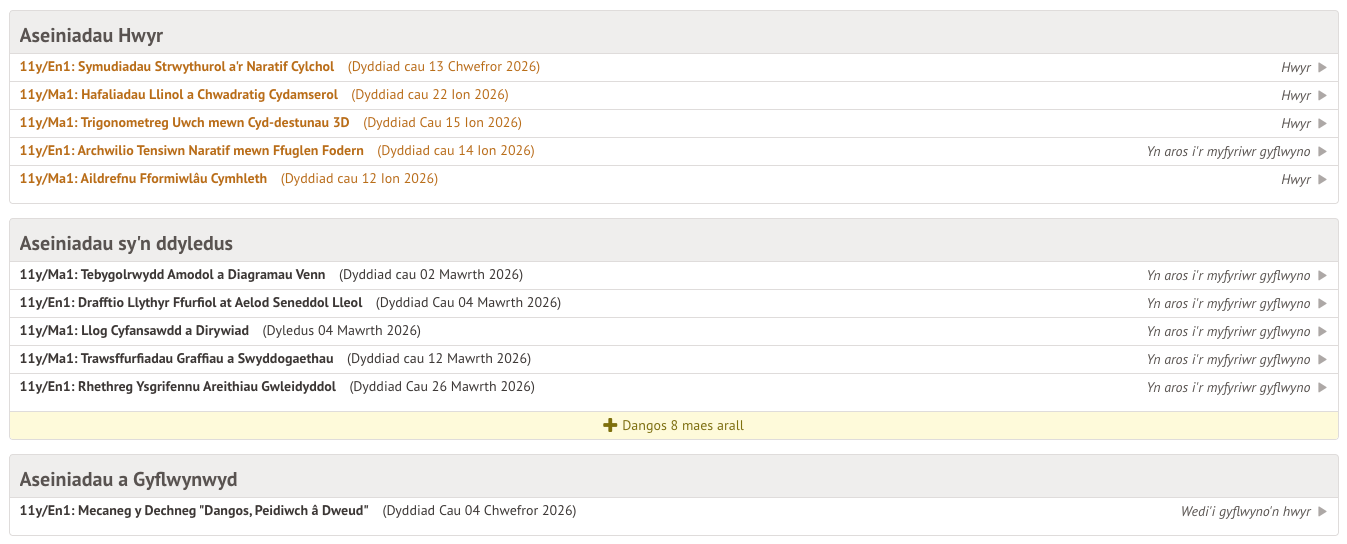
Task: Open Tebygolrwydd Amodol a Diagramau Venn
Action: tap(172, 275)
